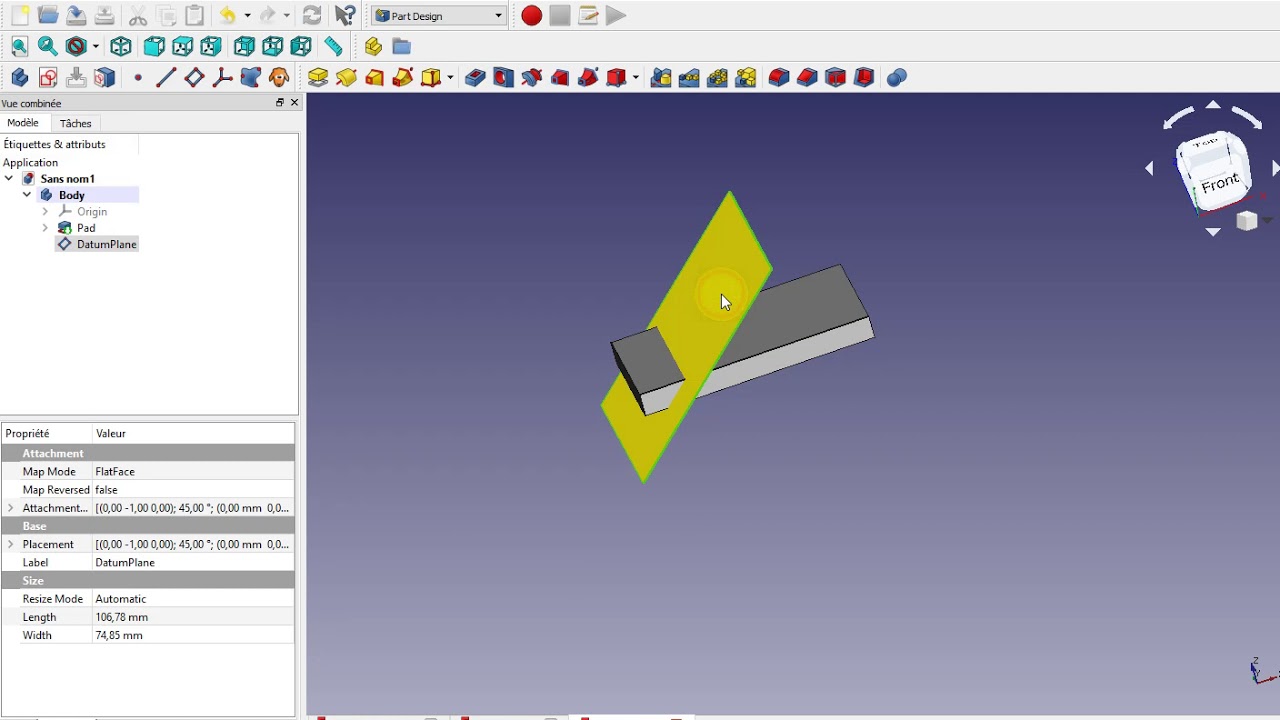Switch to the Modèle tab
This screenshot has width=1280, height=720.
pos(23,123)
